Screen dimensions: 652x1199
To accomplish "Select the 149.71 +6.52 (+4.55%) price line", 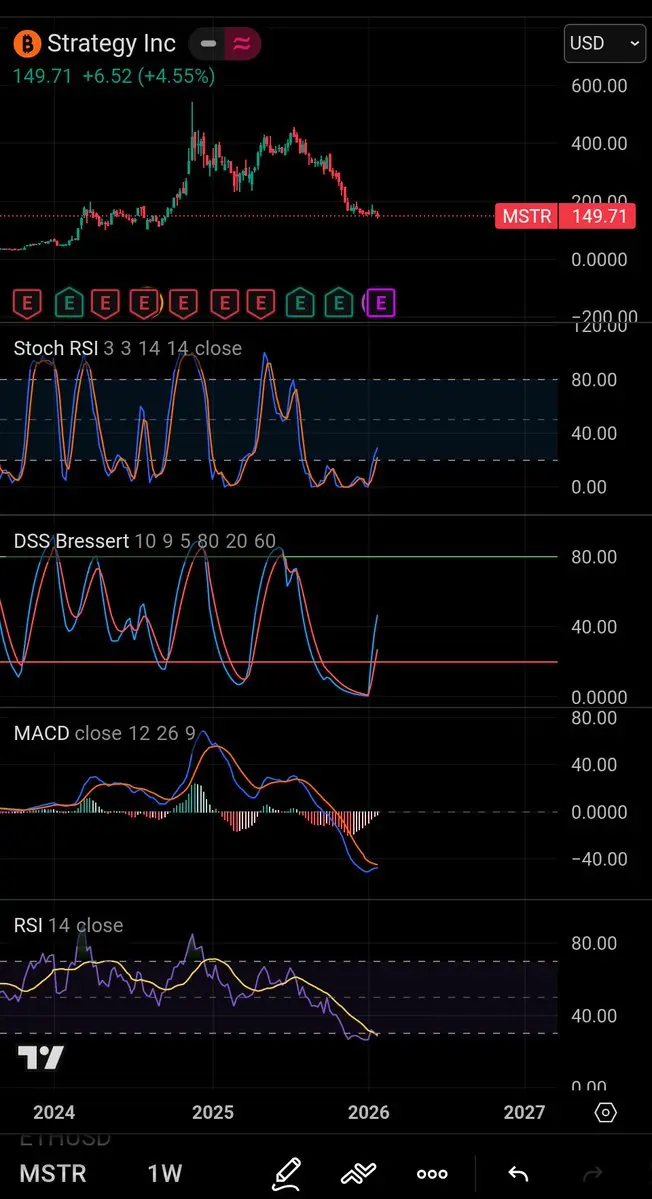I will tap(114, 76).
